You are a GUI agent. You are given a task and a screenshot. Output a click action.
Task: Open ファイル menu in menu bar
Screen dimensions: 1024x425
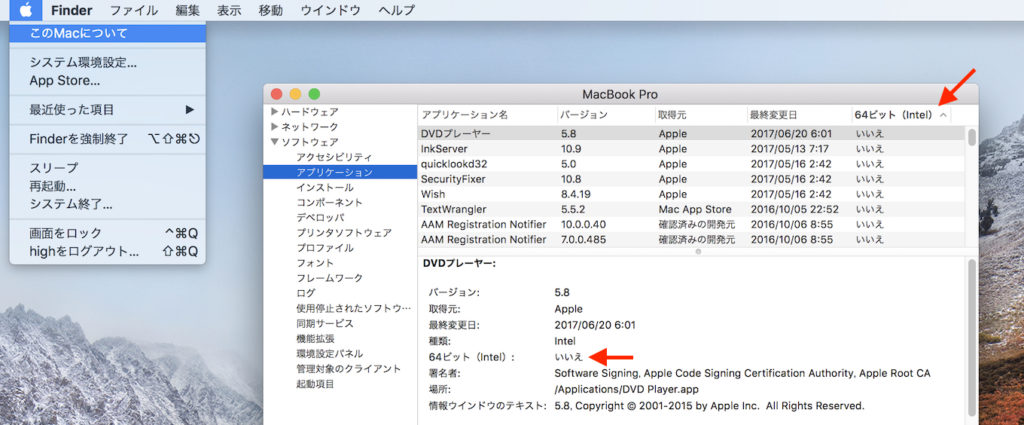(133, 10)
